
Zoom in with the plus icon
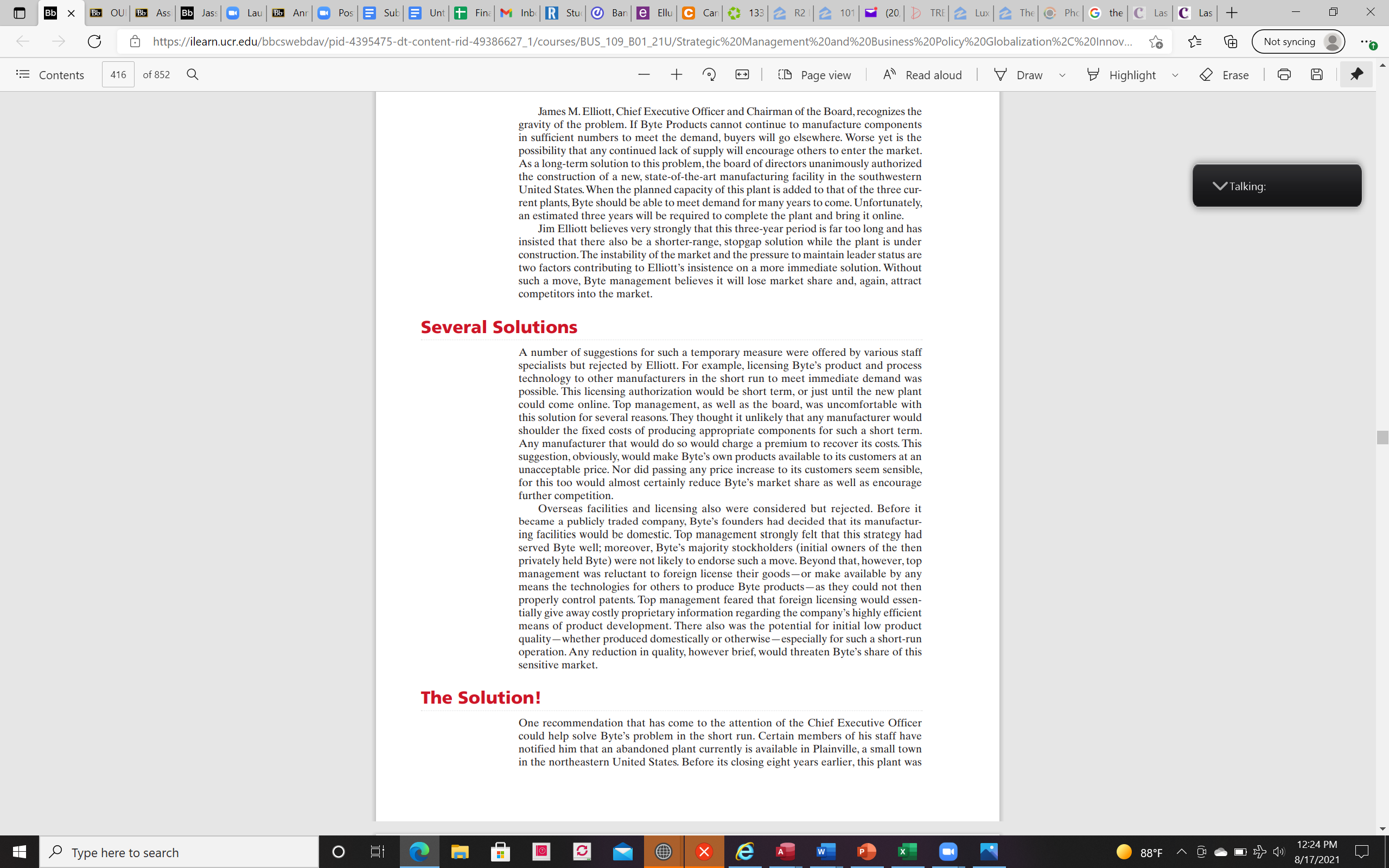coord(677,75)
